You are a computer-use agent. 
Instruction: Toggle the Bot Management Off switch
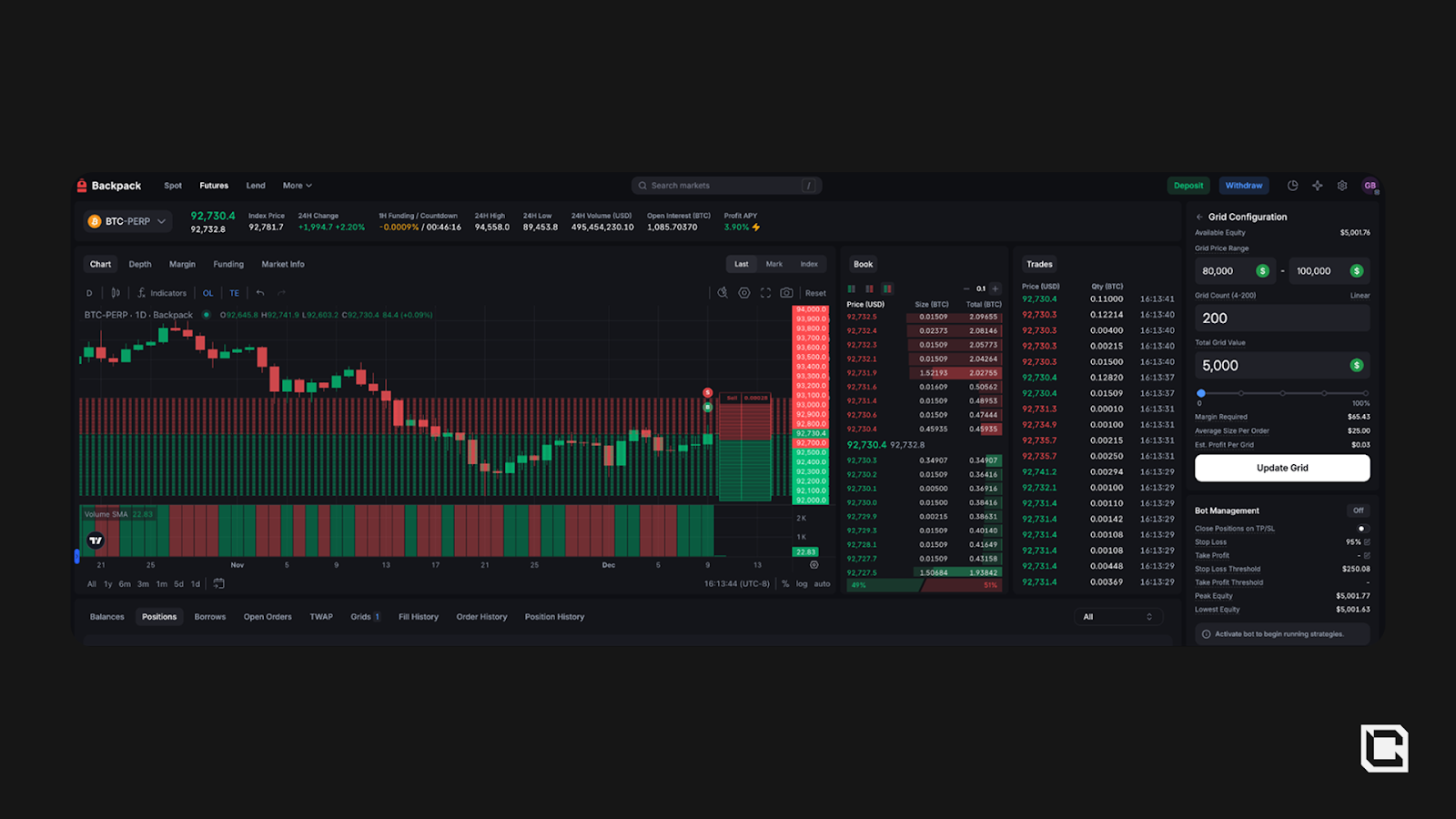1359,511
